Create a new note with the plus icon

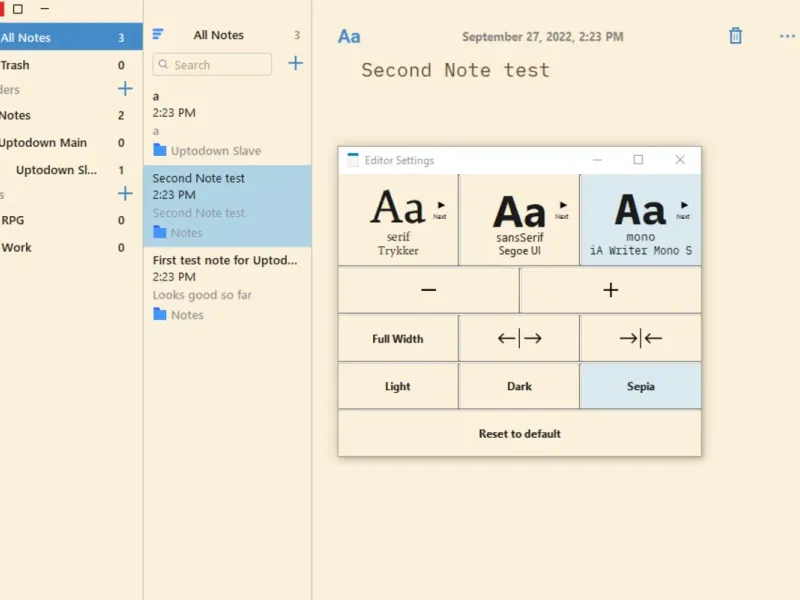pyautogui.click(x=295, y=64)
